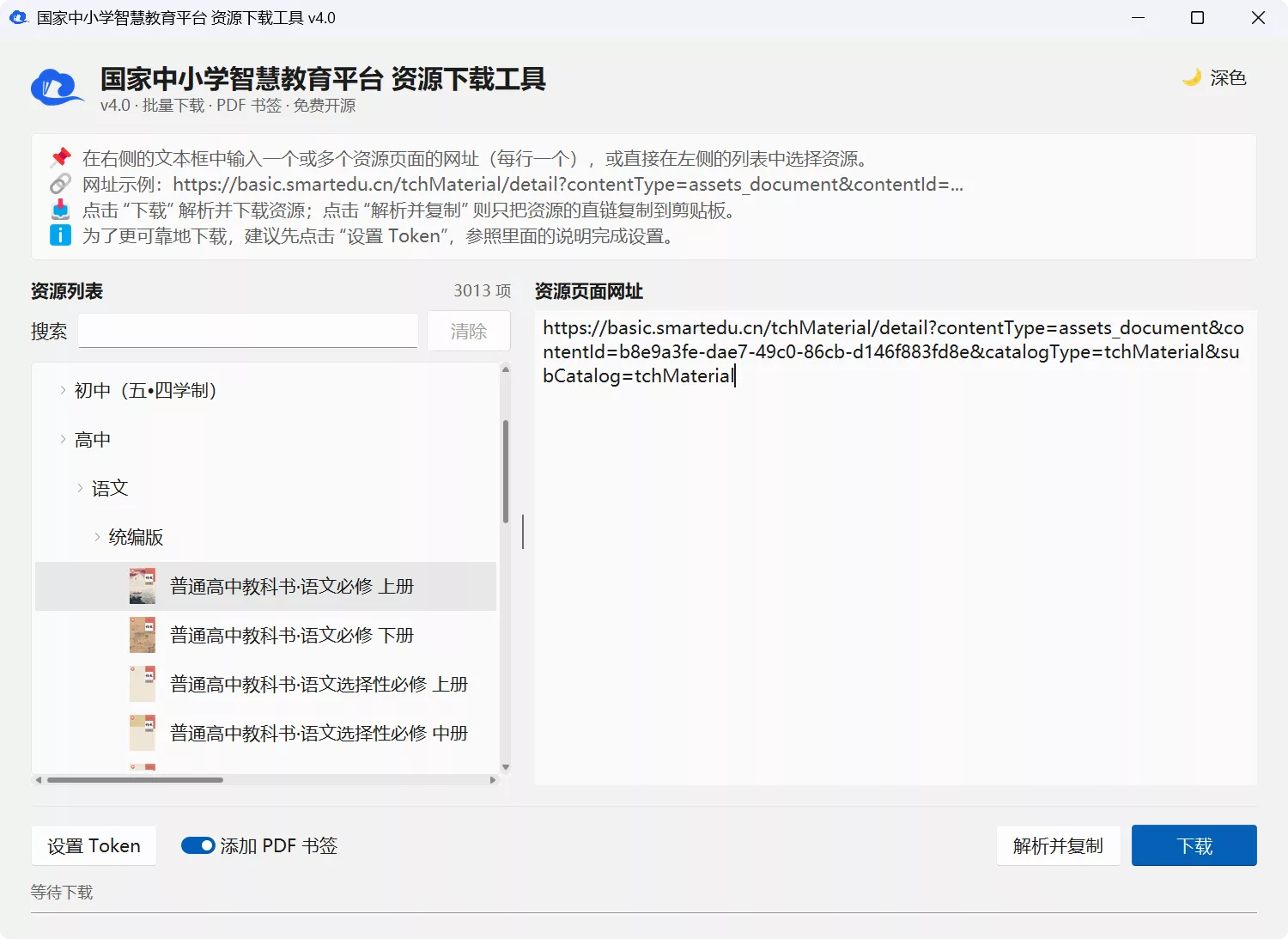Click the 3013 项 item count
Screen dimensions: 1288x939
[483, 290]
